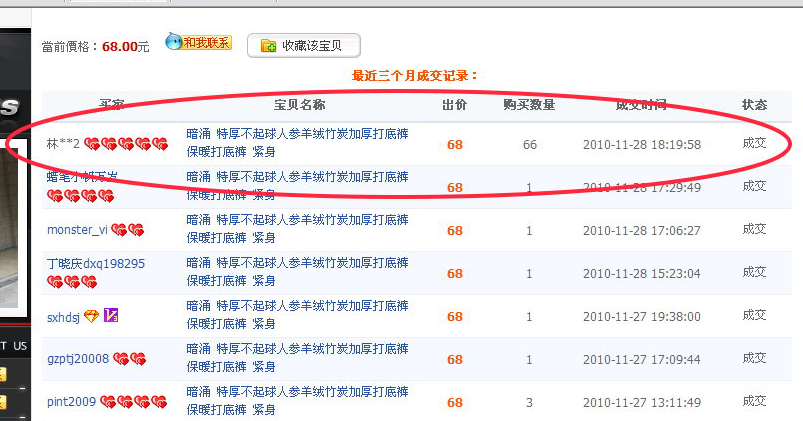This screenshot has width=803, height=421.
Task: Open buyer pint2009 profile link
Action: click(x=71, y=402)
